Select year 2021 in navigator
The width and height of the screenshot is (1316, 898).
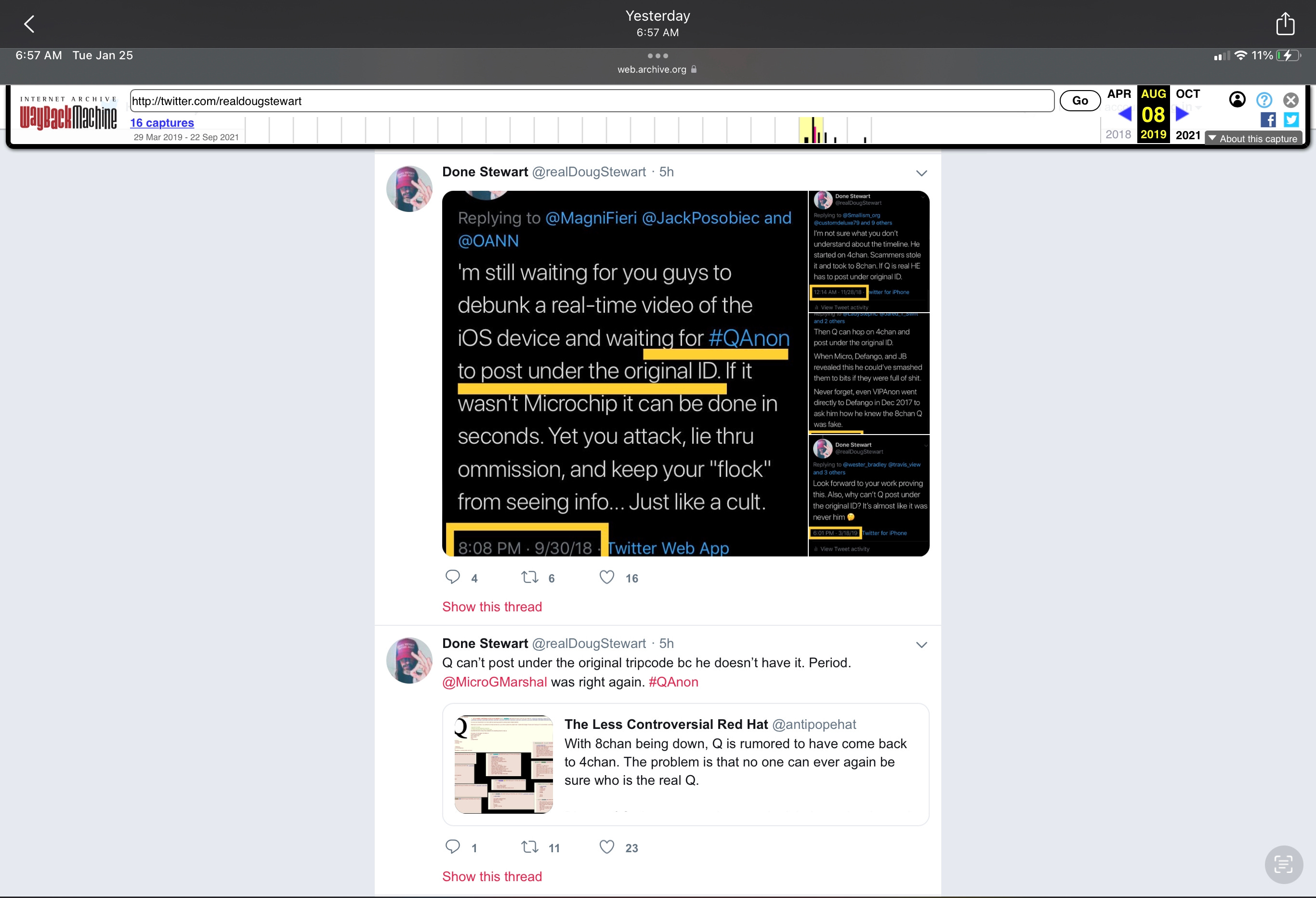point(1187,135)
